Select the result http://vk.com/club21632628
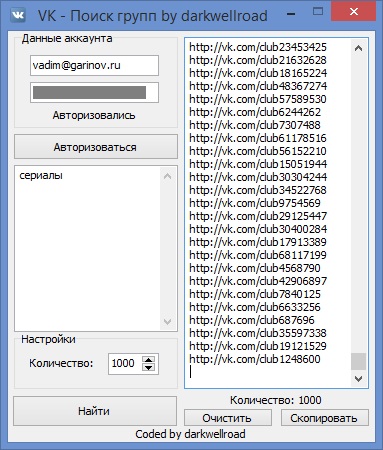This screenshot has height=450, width=383. [258, 60]
